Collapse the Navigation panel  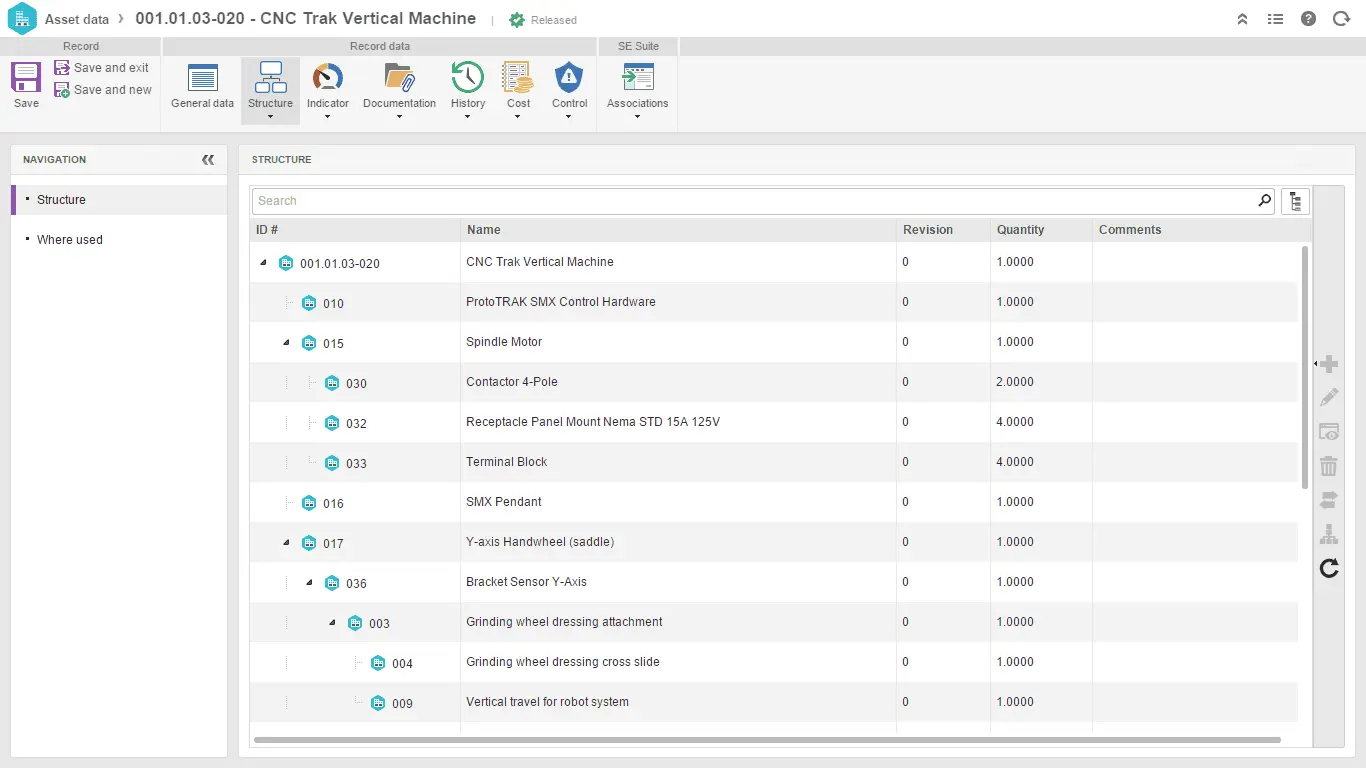[208, 160]
